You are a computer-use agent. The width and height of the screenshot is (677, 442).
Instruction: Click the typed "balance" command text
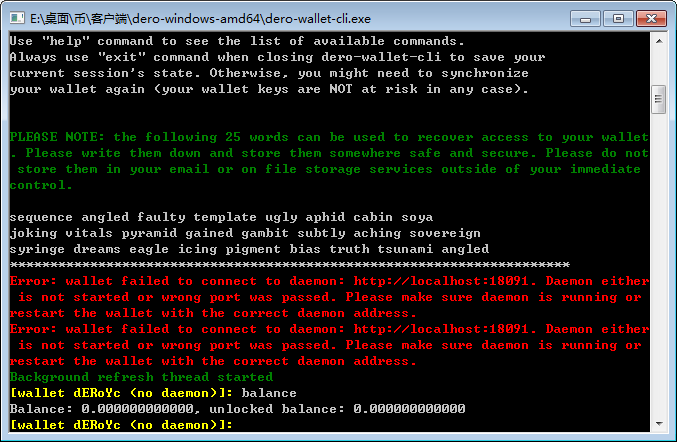pos(269,393)
